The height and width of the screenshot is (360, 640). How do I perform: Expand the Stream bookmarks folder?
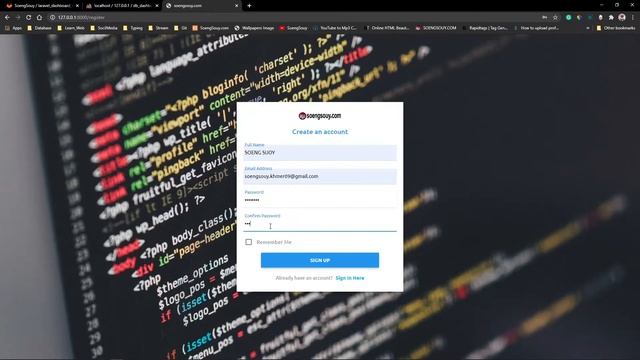click(x=158, y=28)
